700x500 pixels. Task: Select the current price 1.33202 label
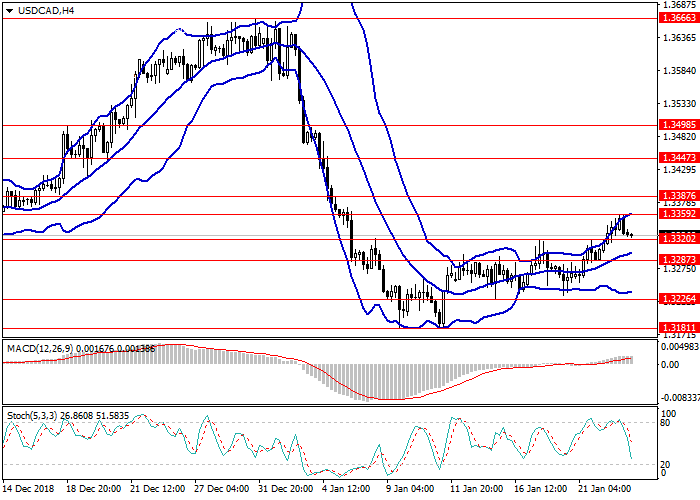(x=679, y=239)
